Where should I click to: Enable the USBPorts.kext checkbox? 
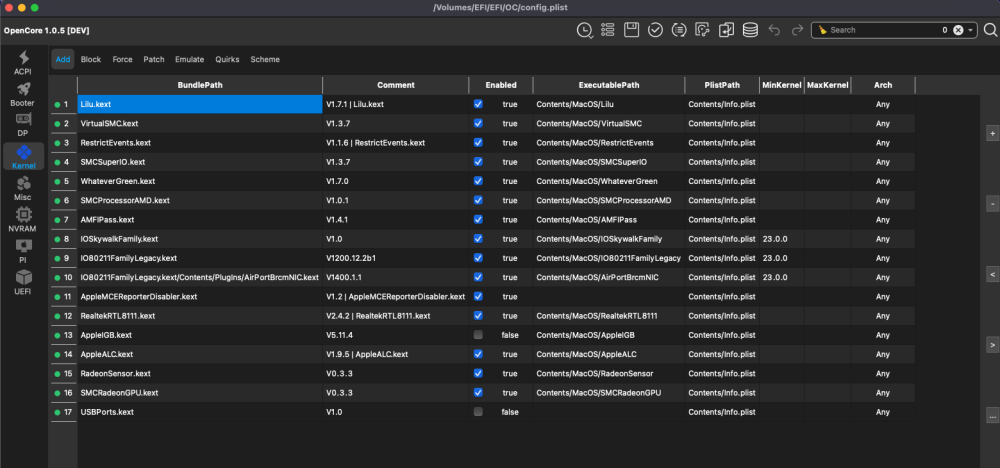(x=478, y=412)
